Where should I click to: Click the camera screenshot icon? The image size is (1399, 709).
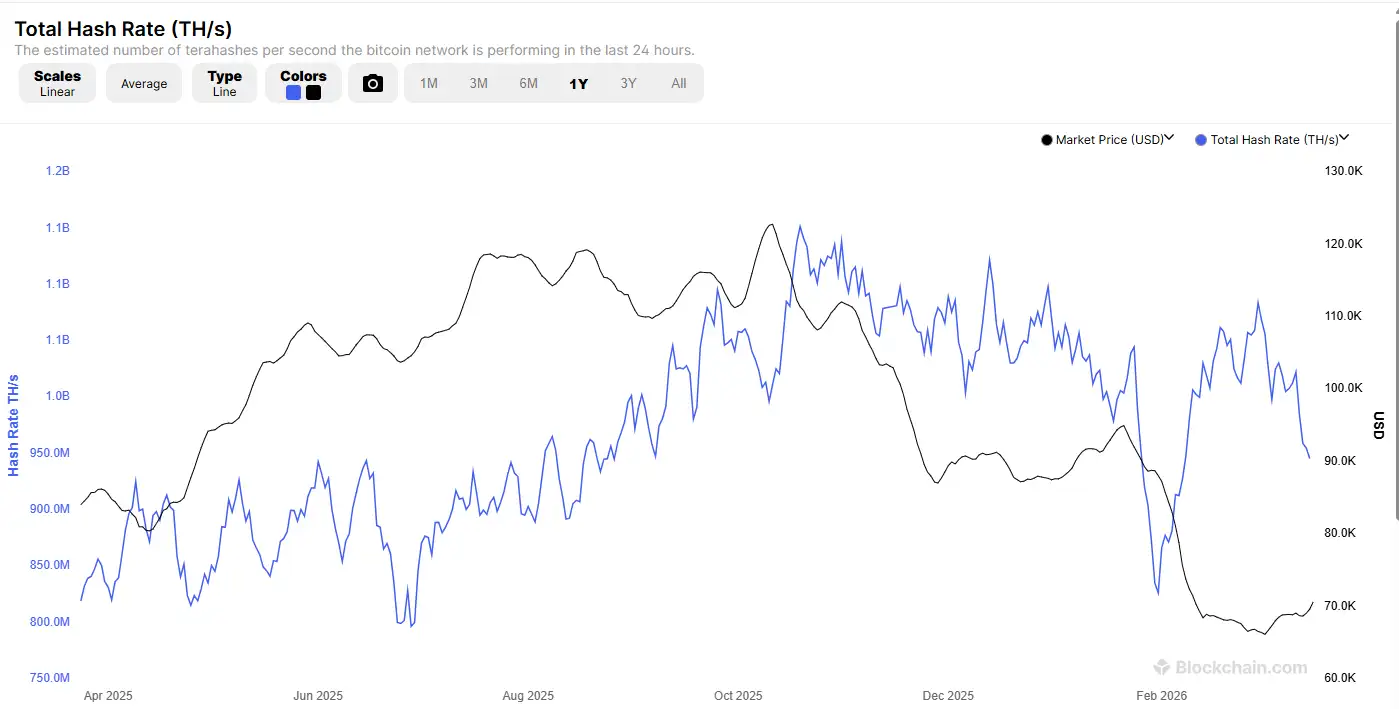[373, 84]
